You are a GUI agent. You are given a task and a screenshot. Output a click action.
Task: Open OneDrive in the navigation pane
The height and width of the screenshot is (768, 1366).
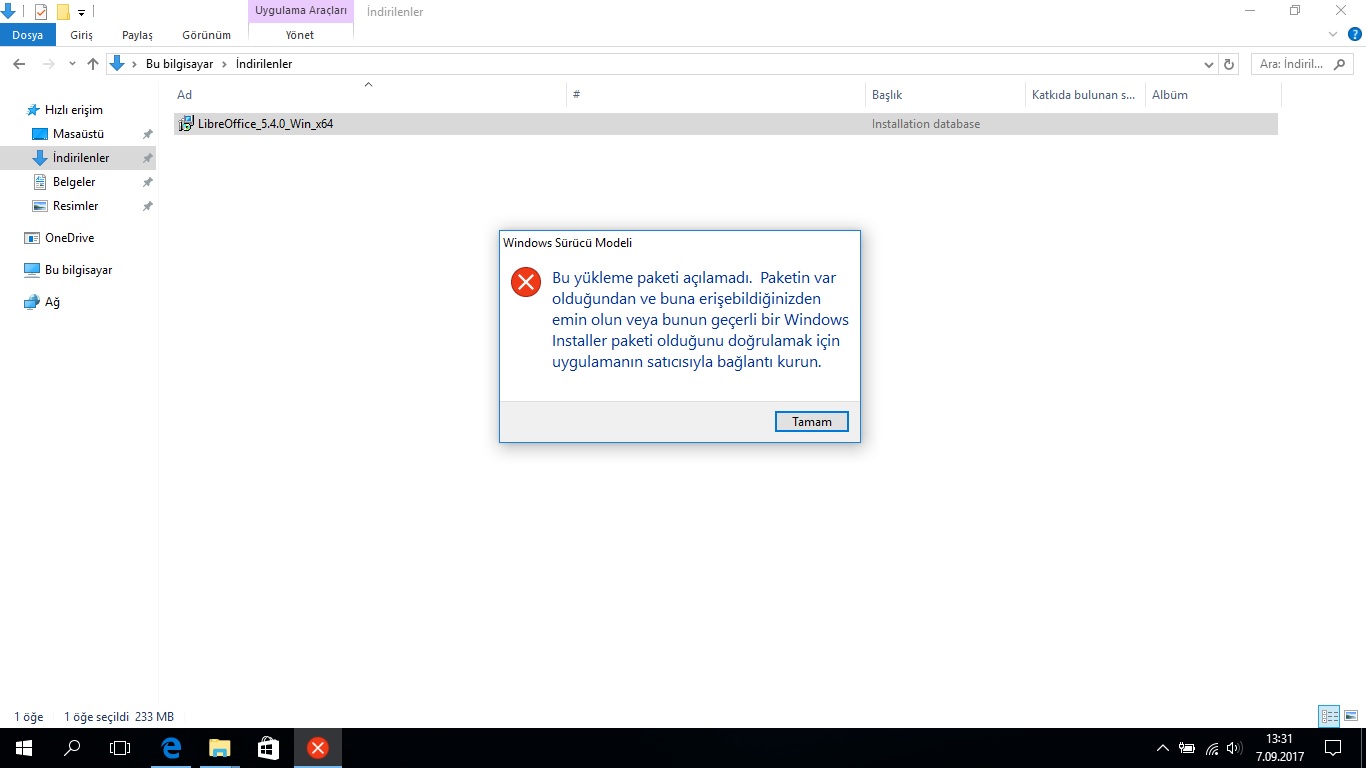point(69,238)
